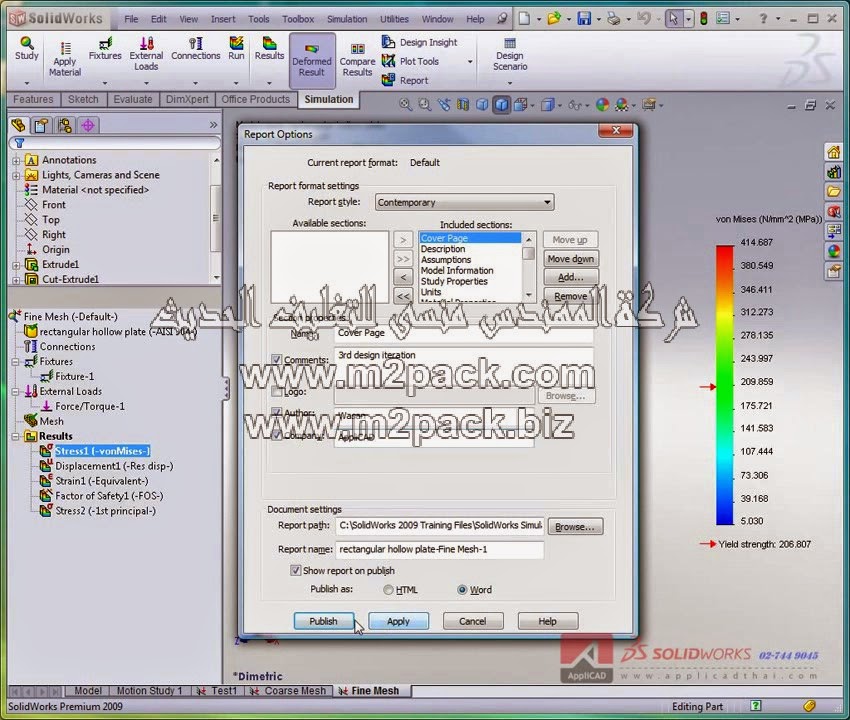This screenshot has width=850, height=720.
Task: Click Move down button
Action: (571, 259)
